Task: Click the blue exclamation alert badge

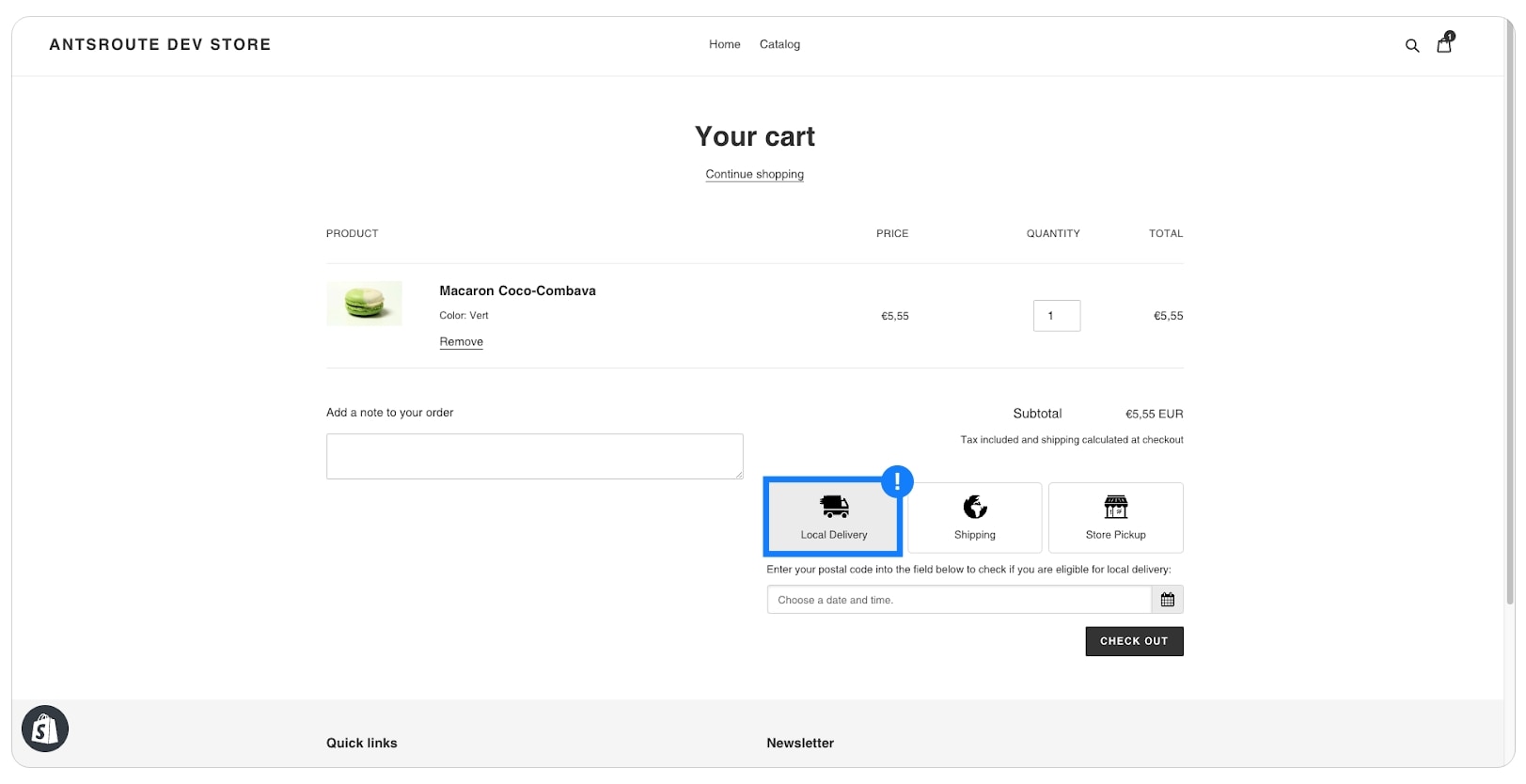Action: pos(897,482)
